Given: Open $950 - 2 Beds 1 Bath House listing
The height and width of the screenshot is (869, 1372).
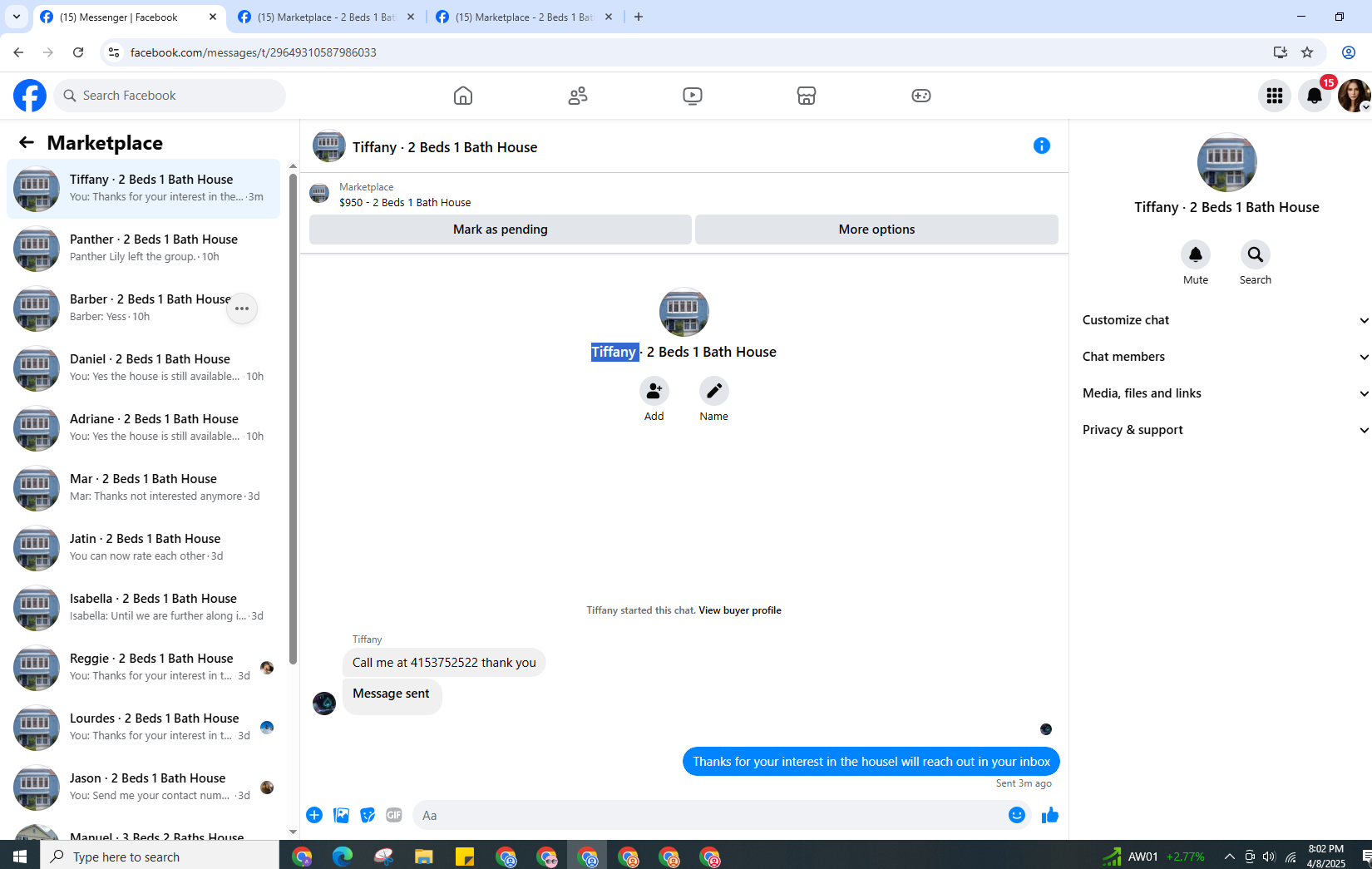Looking at the screenshot, I should coord(405,202).
